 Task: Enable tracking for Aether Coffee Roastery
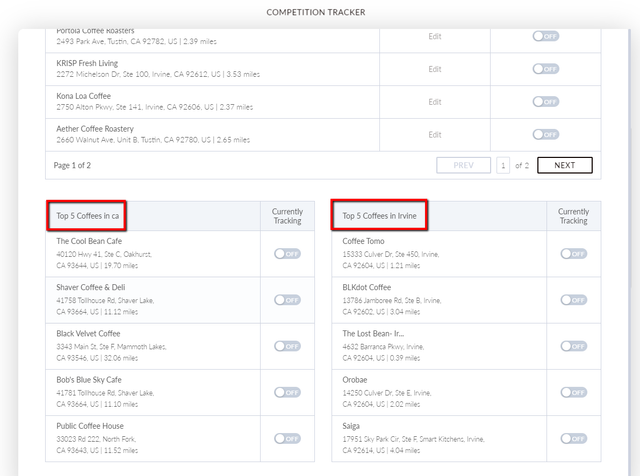tap(545, 134)
